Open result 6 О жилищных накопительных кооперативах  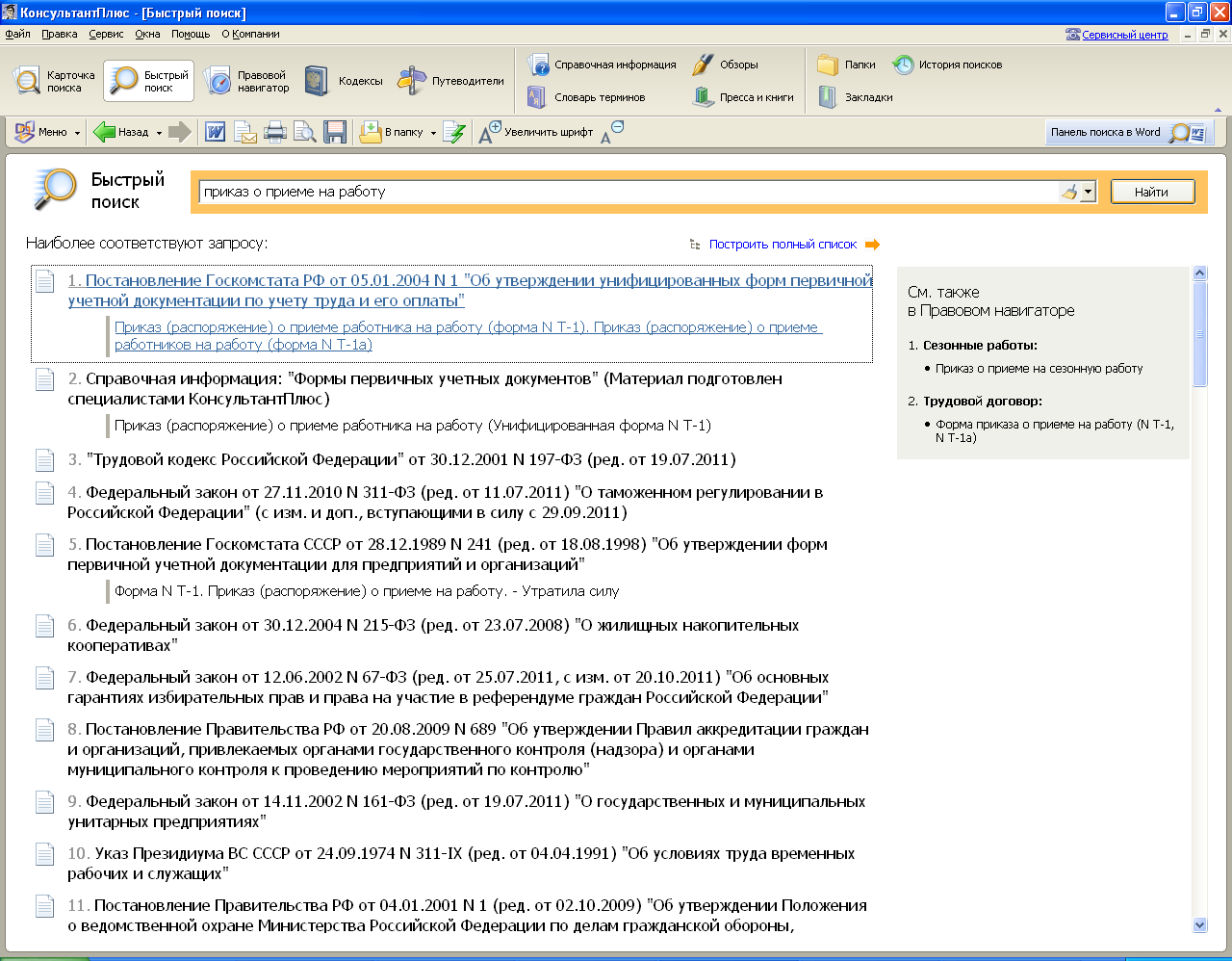[x=433, y=636]
